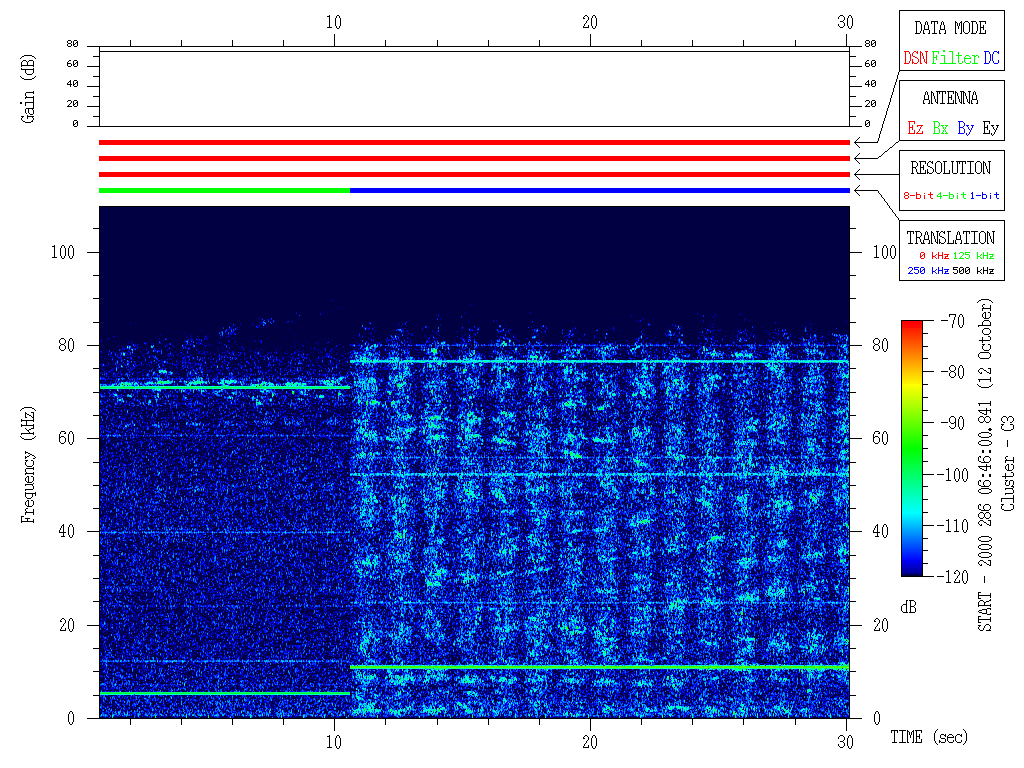1024x768 pixels.
Task: Choose the blue By antenna label
Action: (x=965, y=129)
